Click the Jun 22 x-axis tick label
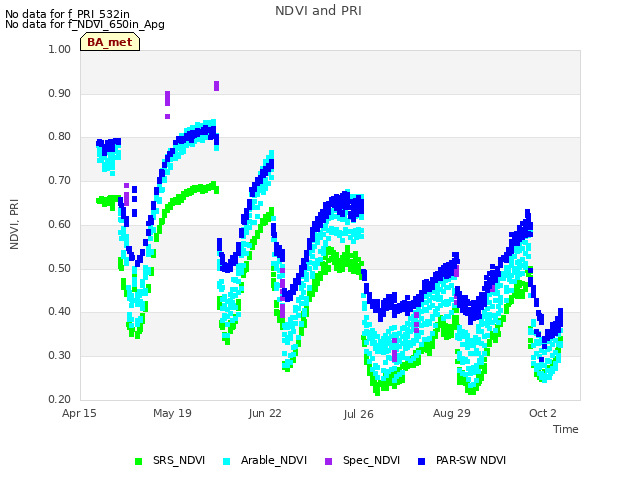Viewport: 640px width, 480px height. click(x=265, y=413)
